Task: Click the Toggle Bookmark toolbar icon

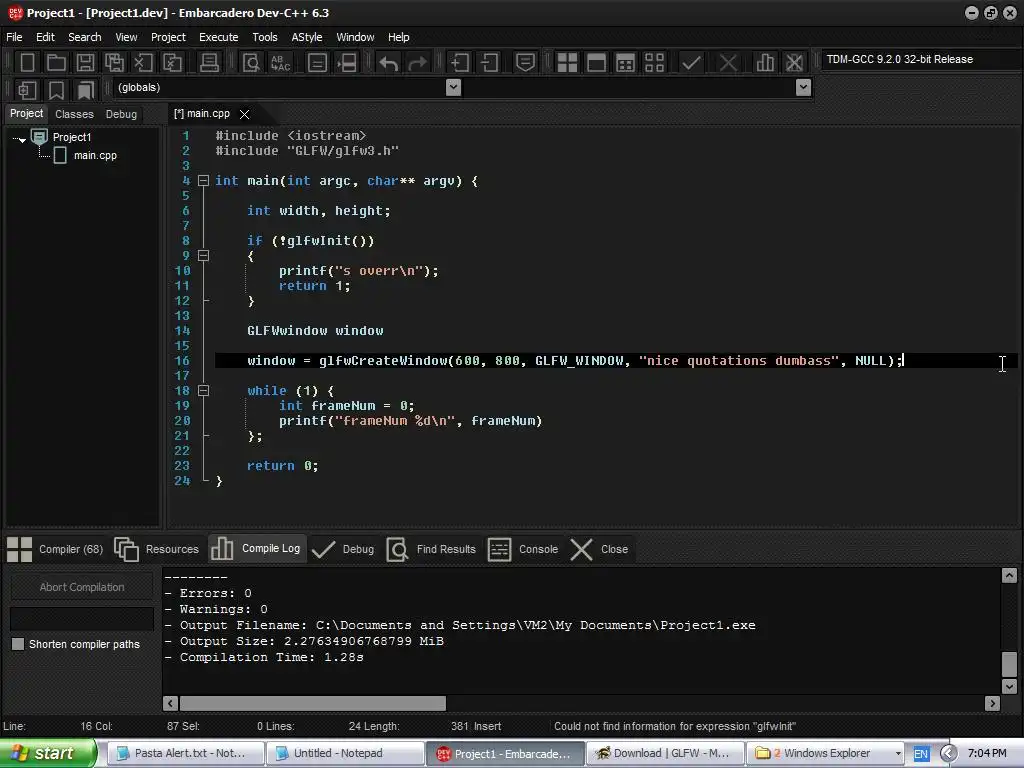Action: pos(56,89)
